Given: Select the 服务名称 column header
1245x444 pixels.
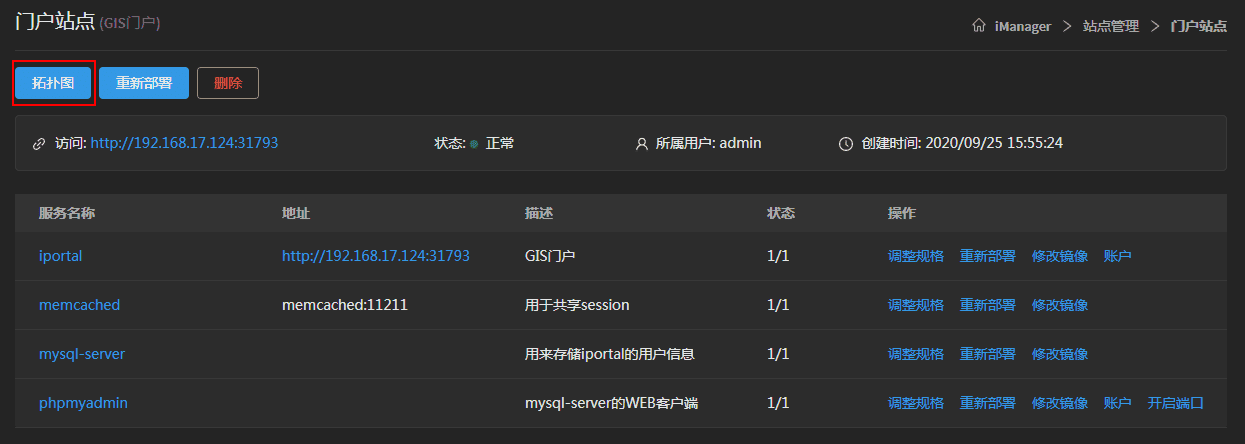Looking at the screenshot, I should pos(67,213).
